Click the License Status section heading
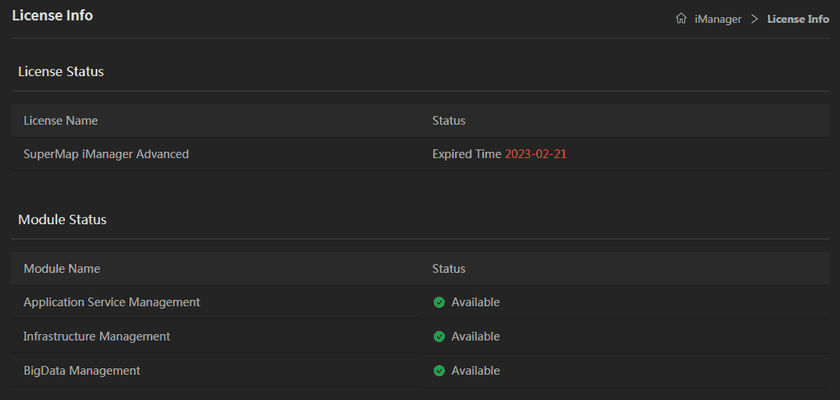 pyautogui.click(x=61, y=71)
